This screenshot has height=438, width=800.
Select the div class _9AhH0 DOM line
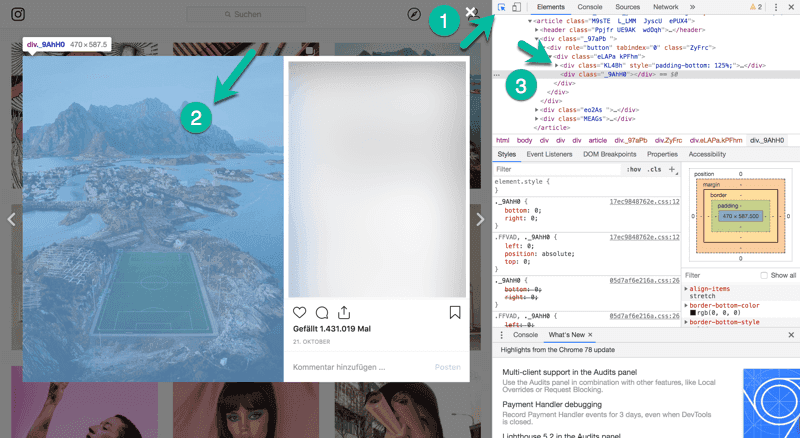[645, 75]
